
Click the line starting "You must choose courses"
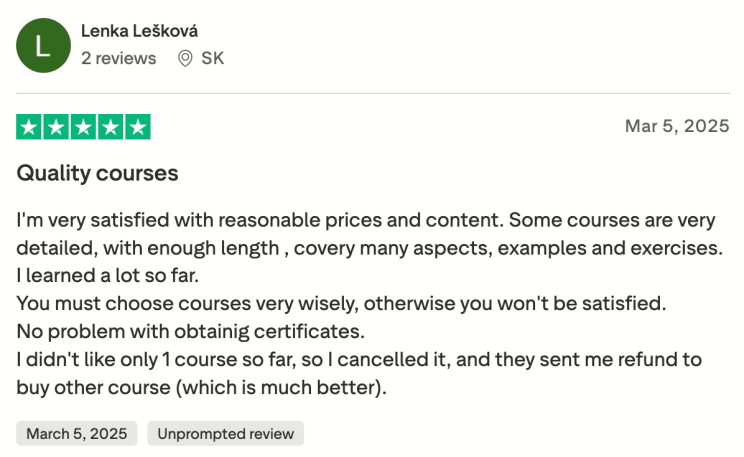[x=341, y=303]
